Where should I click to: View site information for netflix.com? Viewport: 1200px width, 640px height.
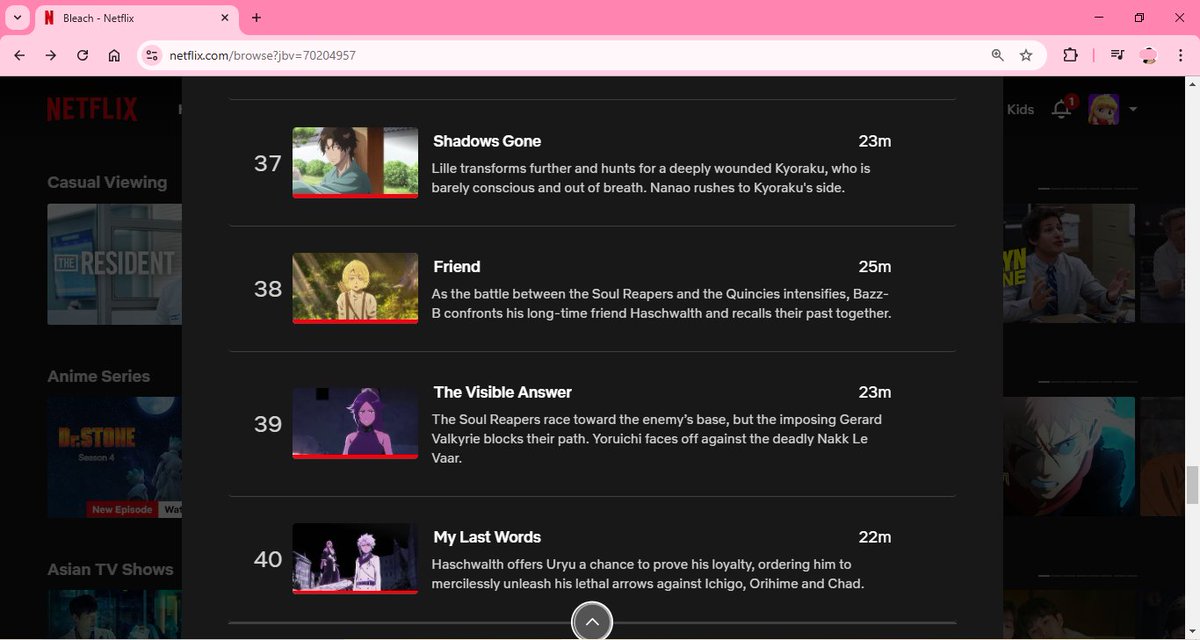pos(152,55)
